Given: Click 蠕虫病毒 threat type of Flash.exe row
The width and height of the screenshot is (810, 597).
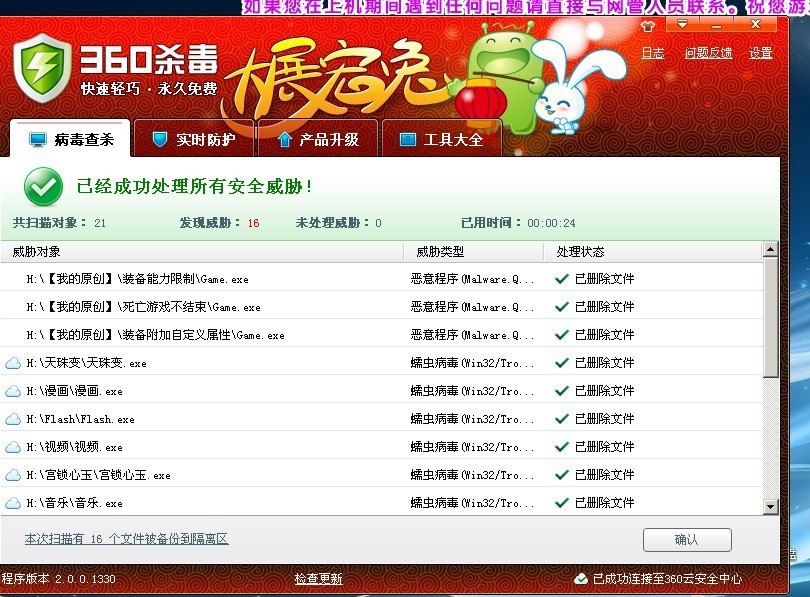Looking at the screenshot, I should [x=472, y=418].
